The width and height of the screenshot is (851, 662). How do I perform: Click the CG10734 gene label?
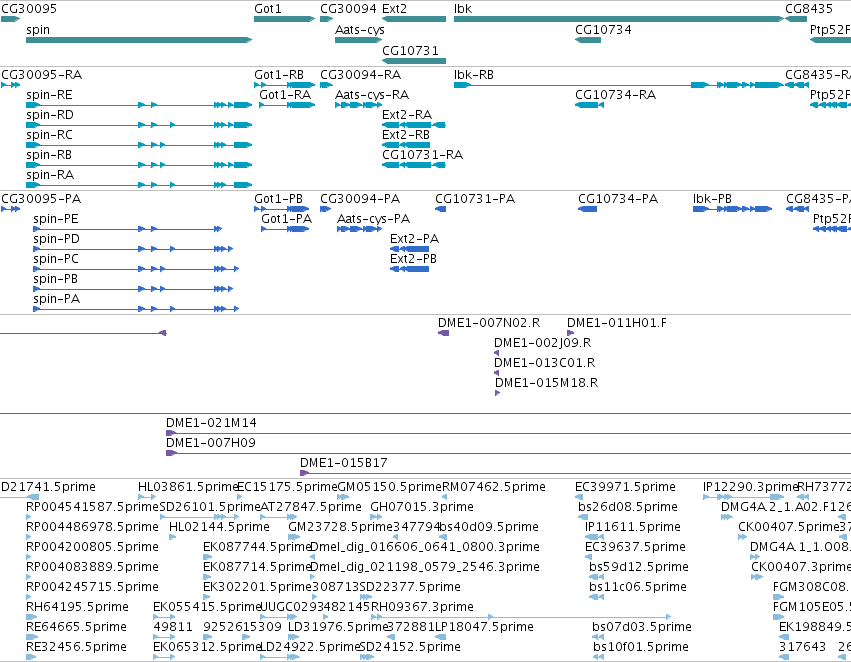(x=603, y=30)
